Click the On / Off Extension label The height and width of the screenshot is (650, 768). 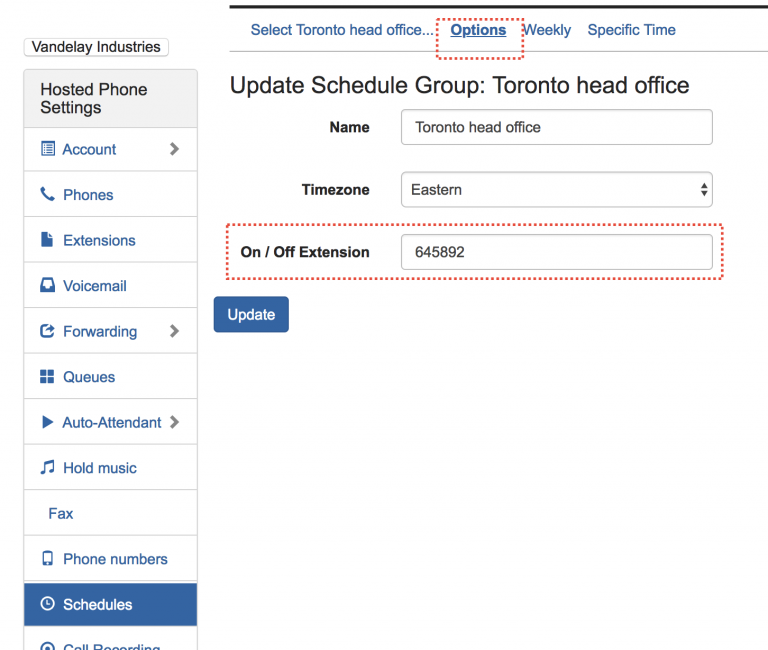coord(305,252)
